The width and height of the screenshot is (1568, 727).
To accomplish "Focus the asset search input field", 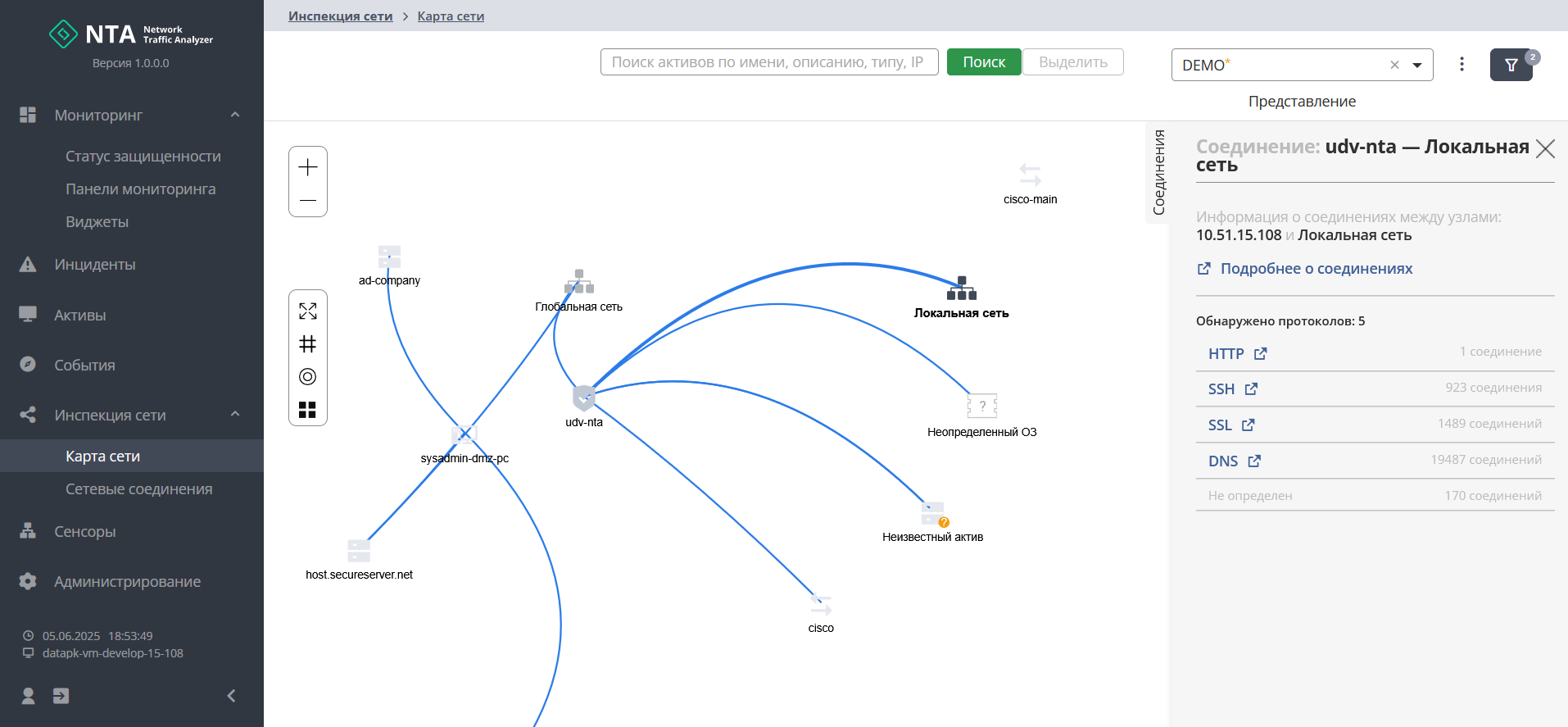I will [x=768, y=62].
